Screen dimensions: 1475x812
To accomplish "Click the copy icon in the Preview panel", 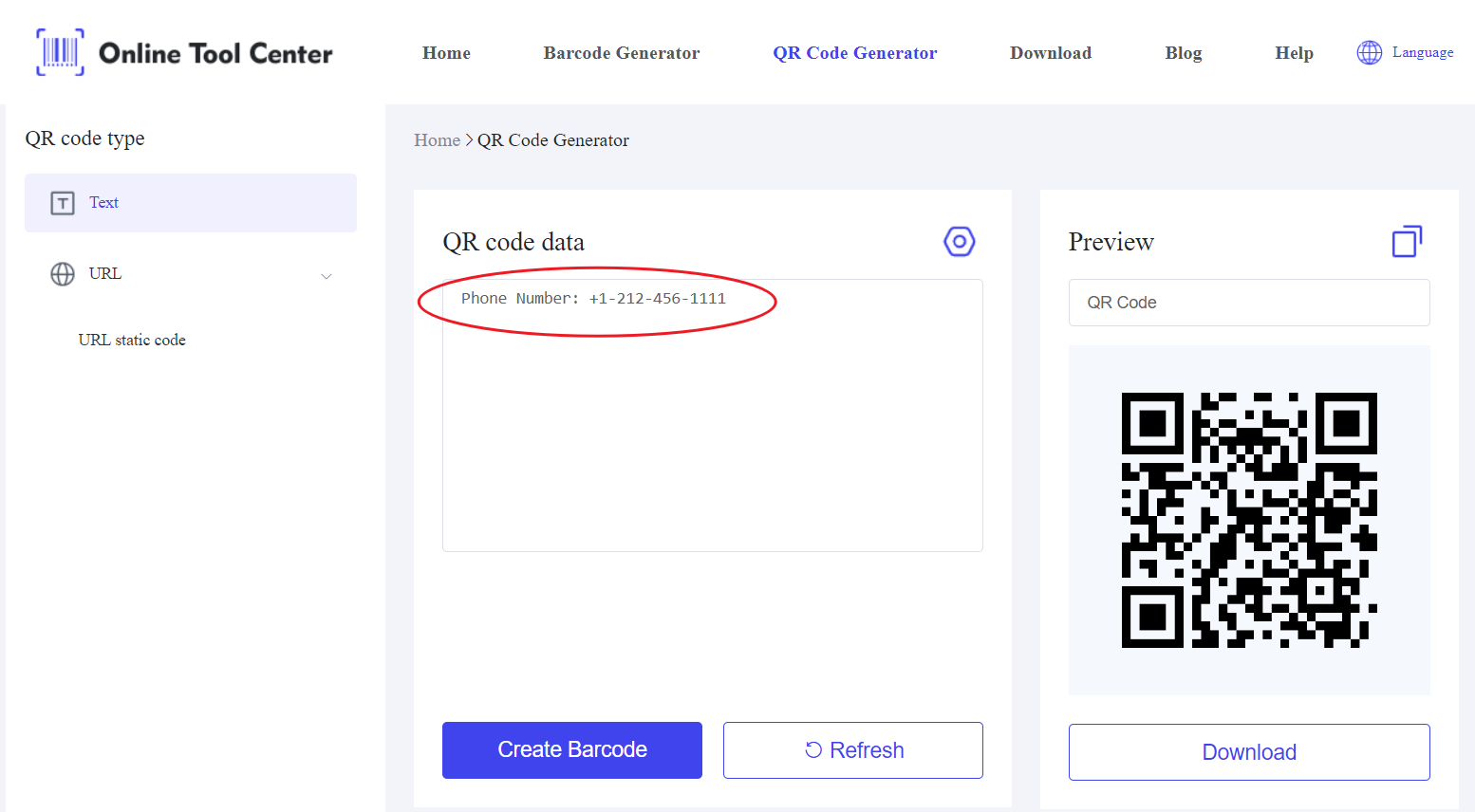I will [1407, 242].
